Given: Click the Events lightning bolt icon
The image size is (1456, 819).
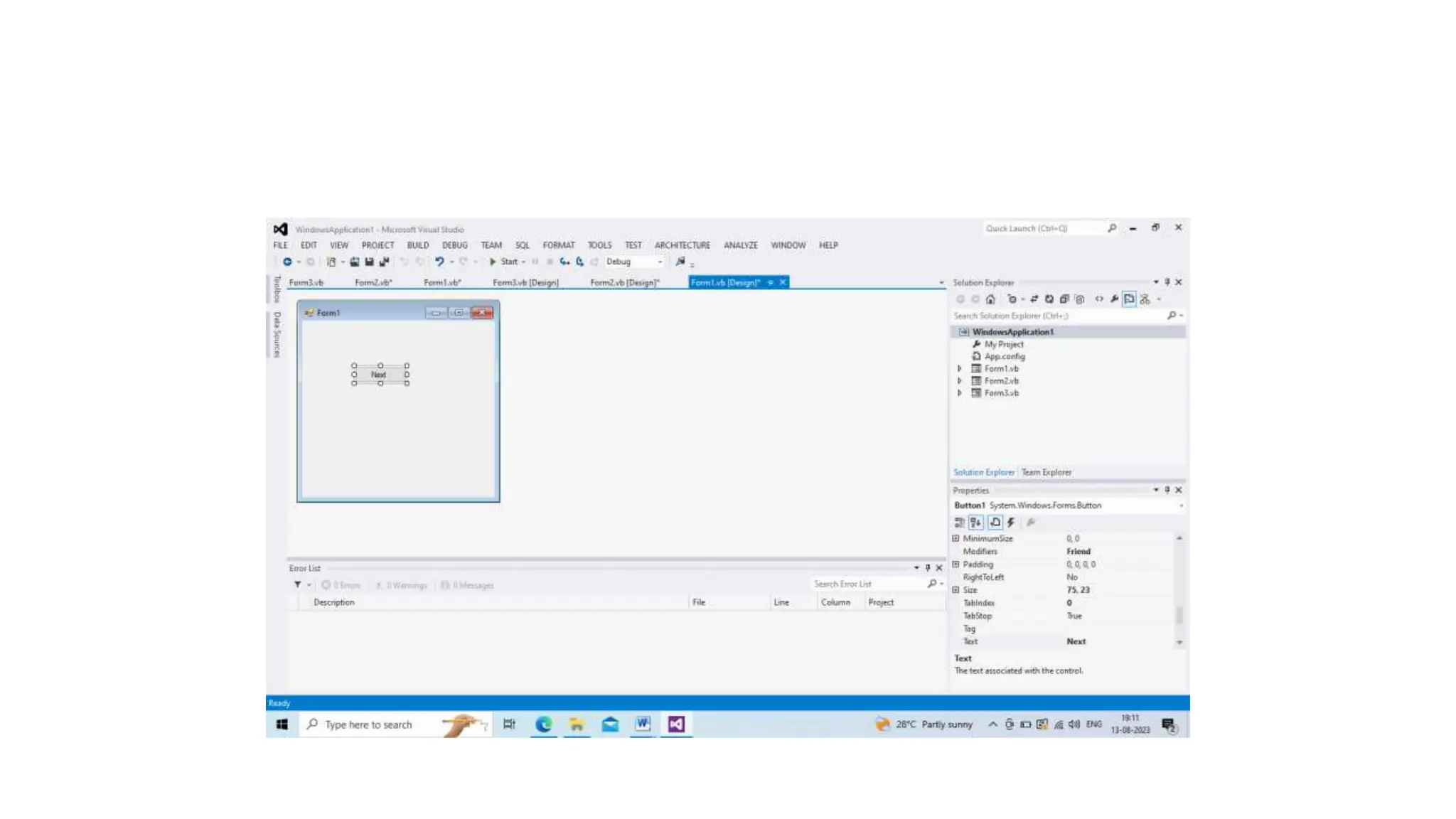Looking at the screenshot, I should (1011, 523).
